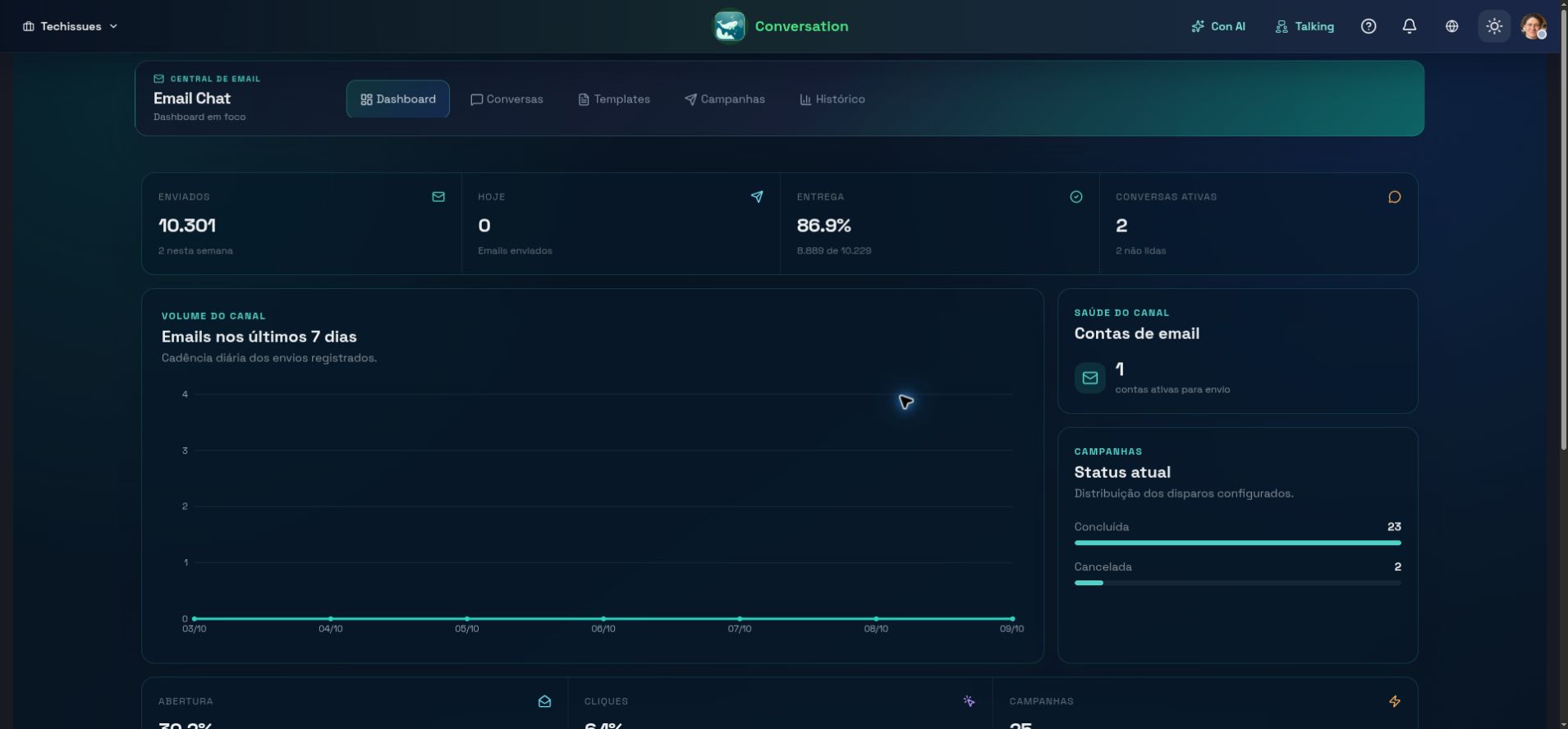Open the user profile avatar
This screenshot has width=1568, height=729.
click(1534, 26)
